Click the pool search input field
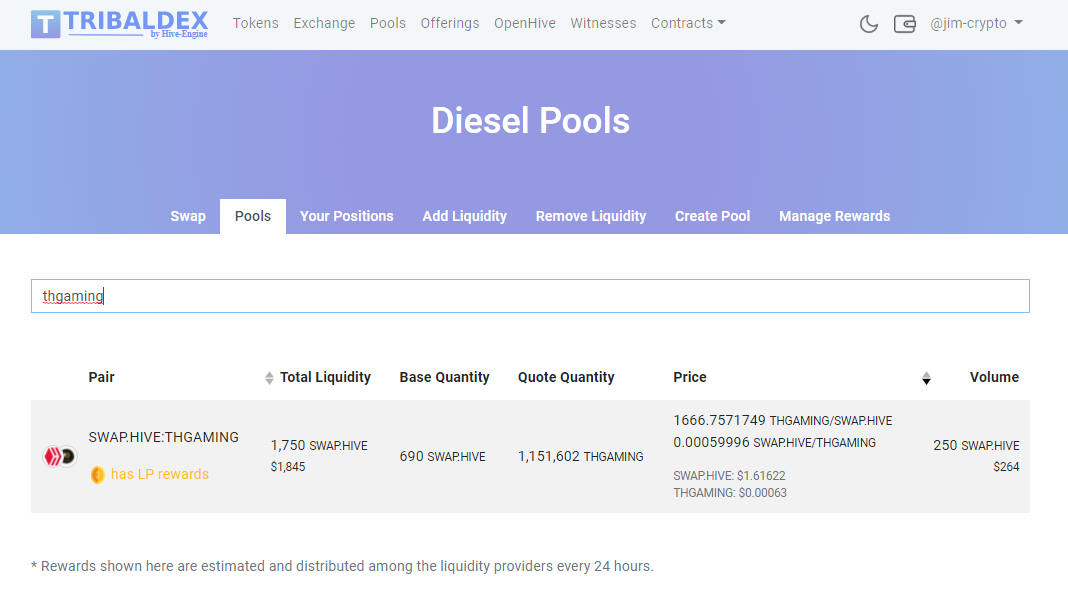1068x589 pixels. pyautogui.click(x=530, y=296)
